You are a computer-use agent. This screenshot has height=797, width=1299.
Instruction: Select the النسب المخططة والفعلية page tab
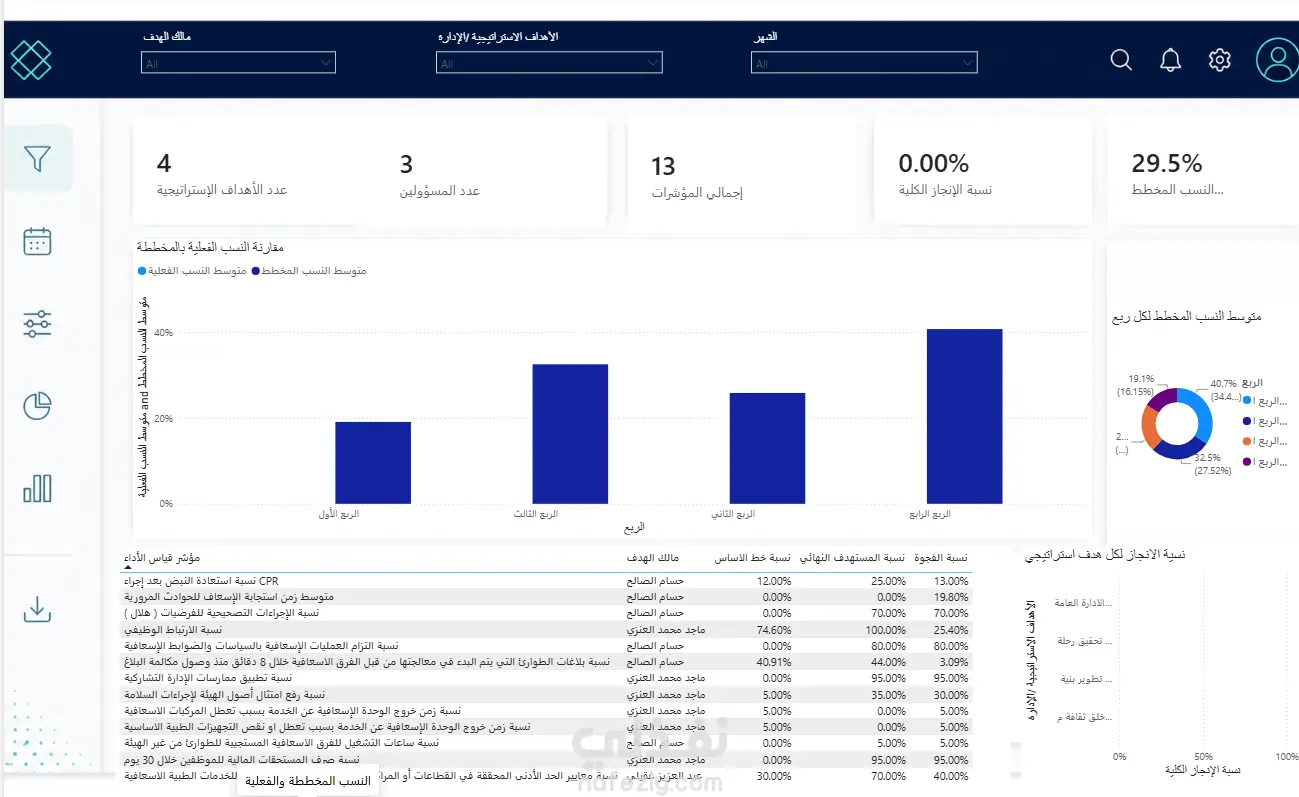(x=308, y=782)
